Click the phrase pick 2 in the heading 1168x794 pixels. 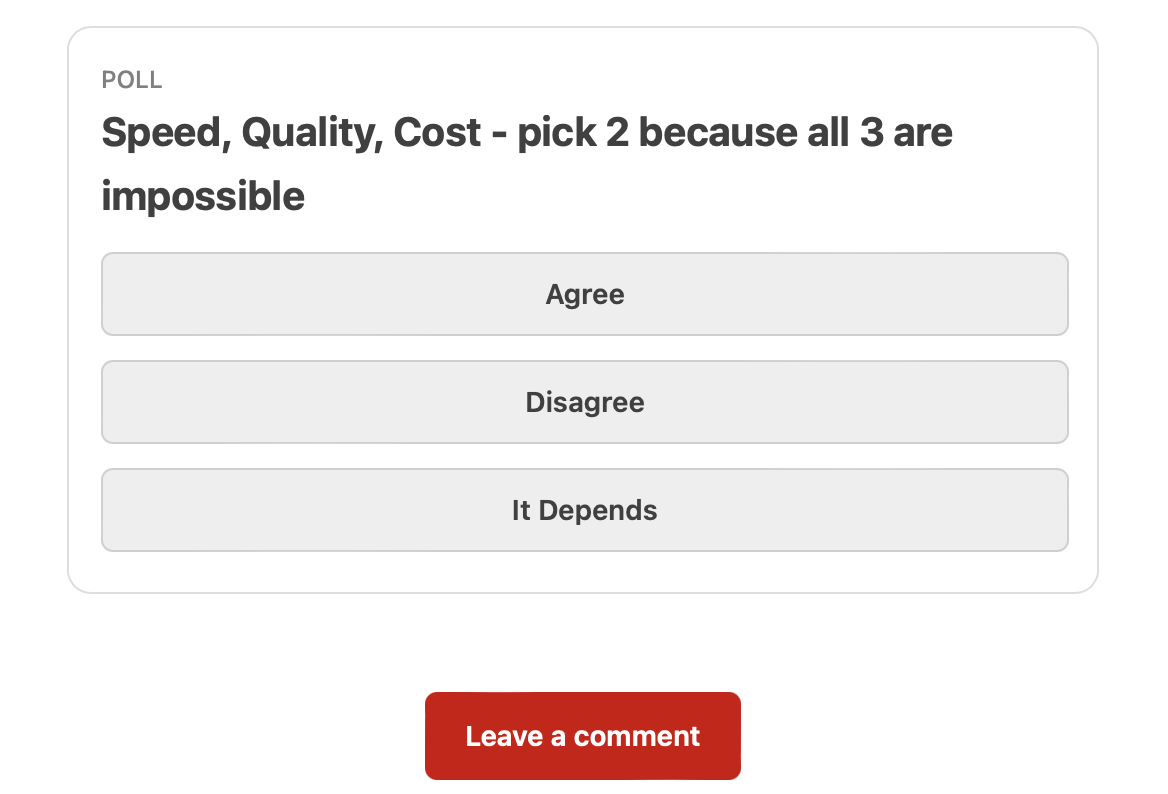pyautogui.click(x=573, y=133)
